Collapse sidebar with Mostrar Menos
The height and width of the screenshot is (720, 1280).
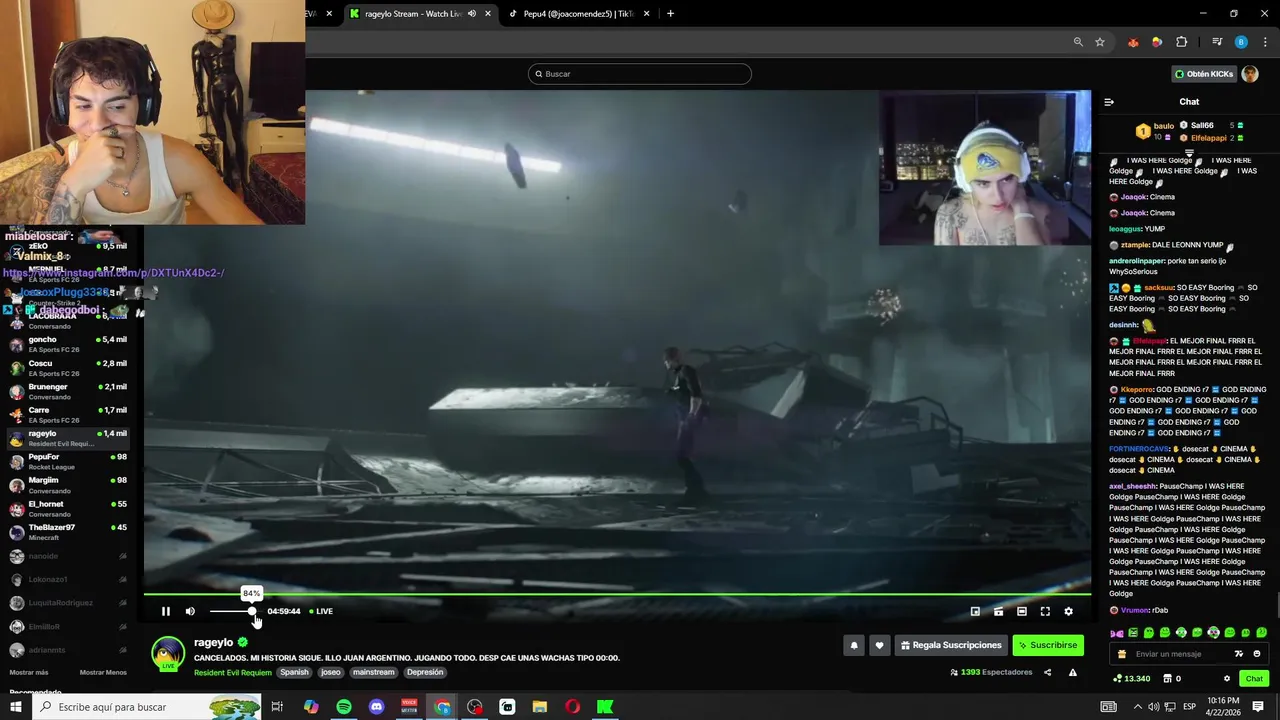(x=103, y=673)
